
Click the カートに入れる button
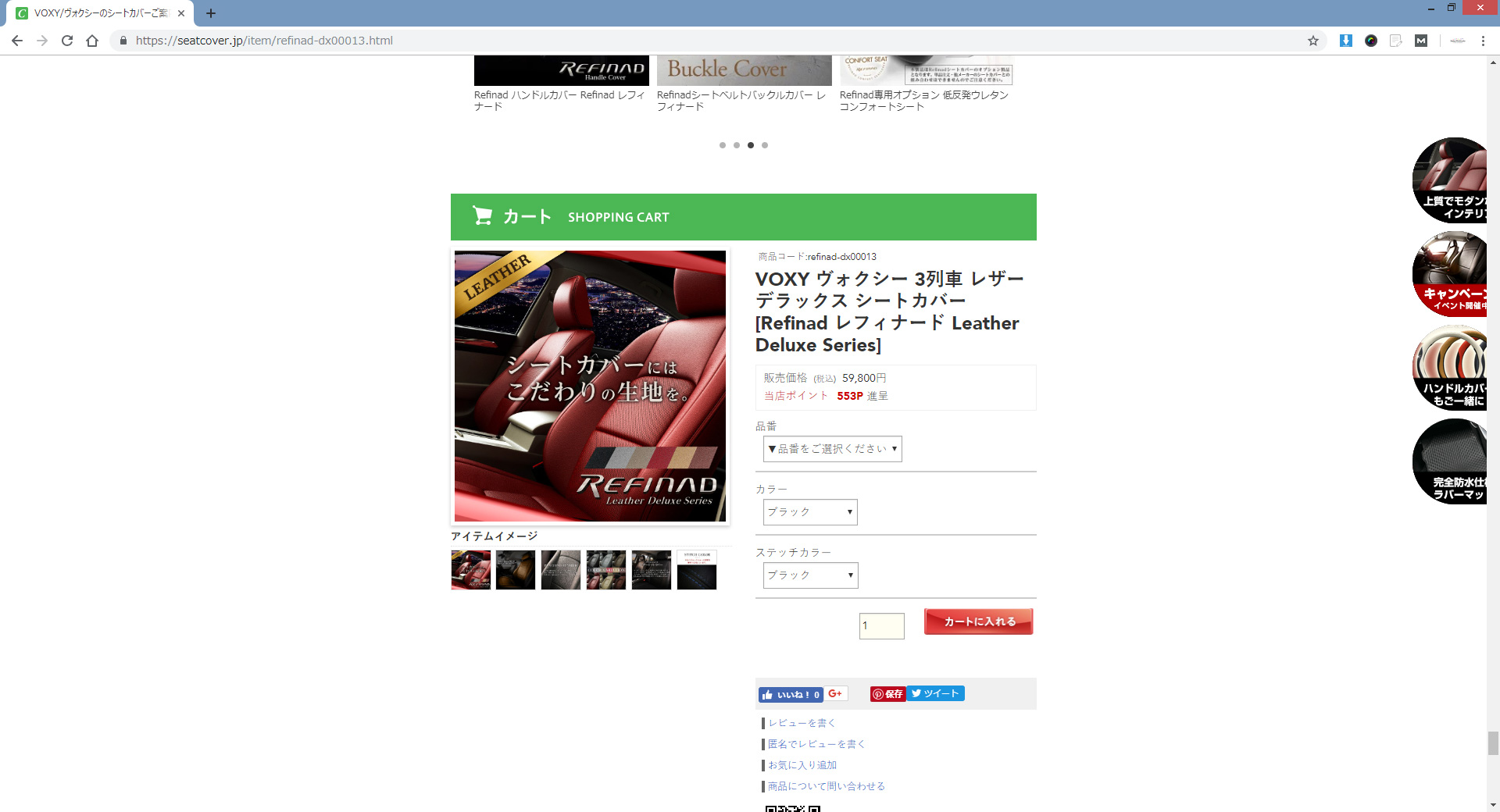[x=979, y=621]
